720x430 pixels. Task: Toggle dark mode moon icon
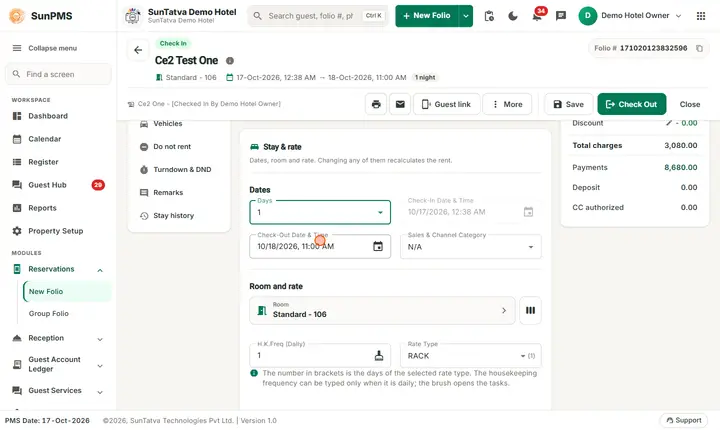coord(513,16)
